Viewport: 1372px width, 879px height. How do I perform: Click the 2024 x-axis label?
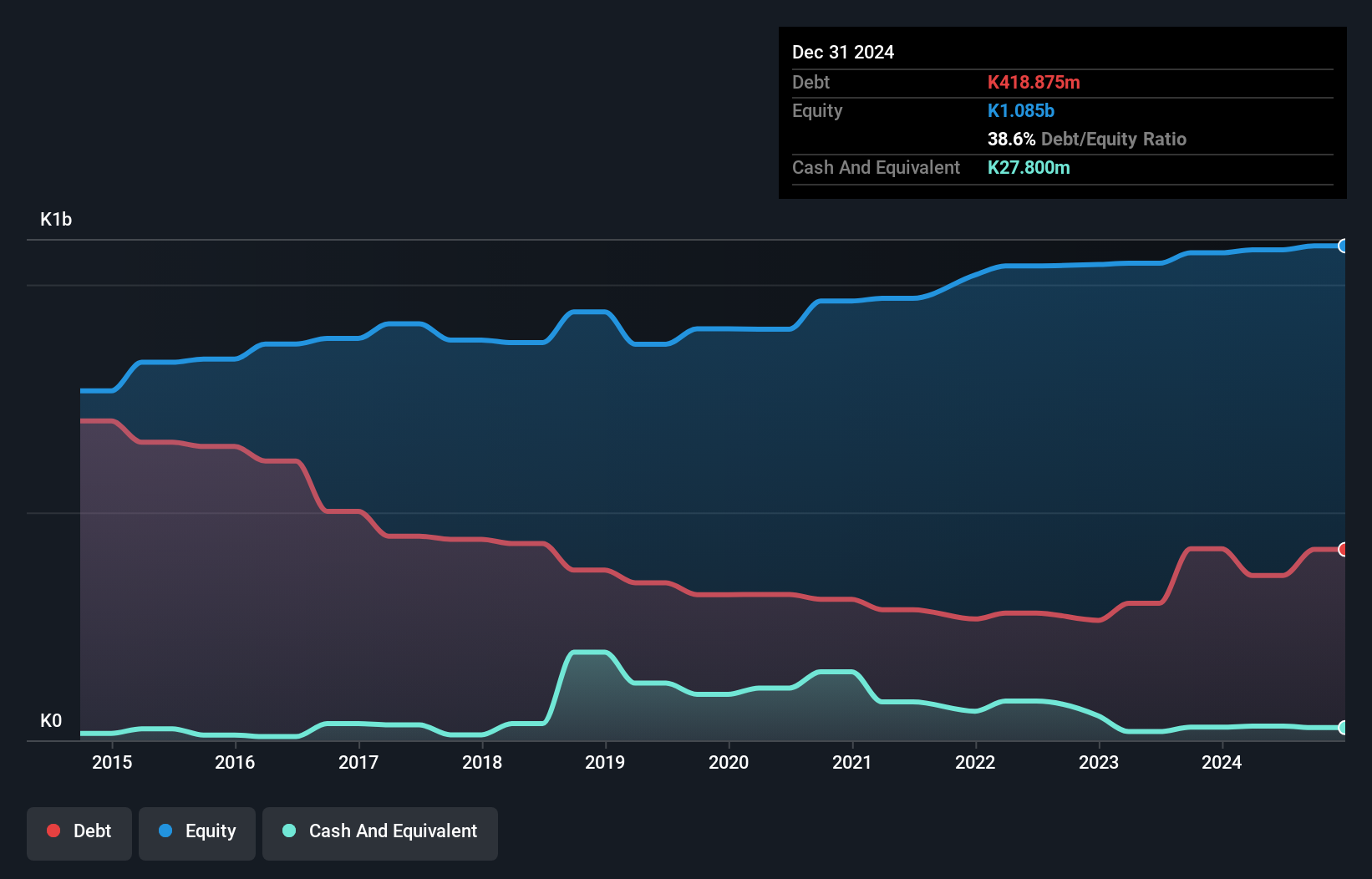pos(1222,762)
